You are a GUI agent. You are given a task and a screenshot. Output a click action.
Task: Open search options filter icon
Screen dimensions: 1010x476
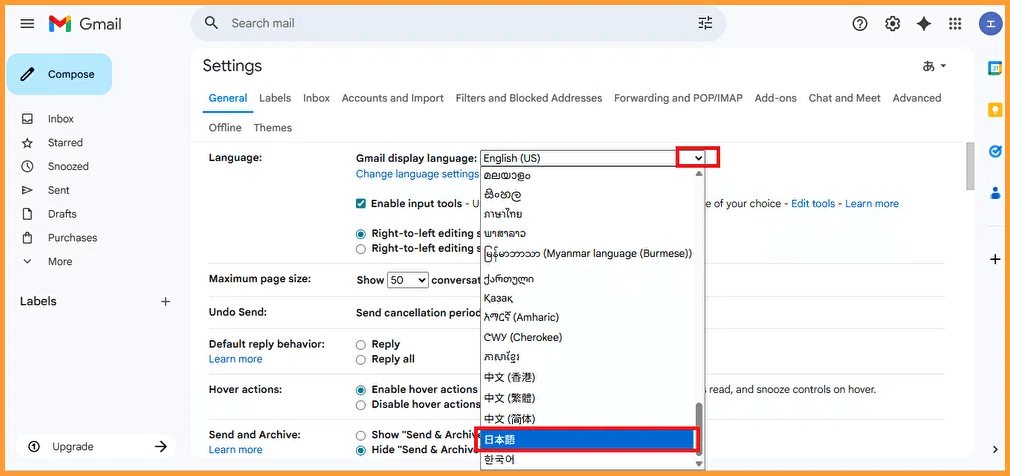pos(705,23)
